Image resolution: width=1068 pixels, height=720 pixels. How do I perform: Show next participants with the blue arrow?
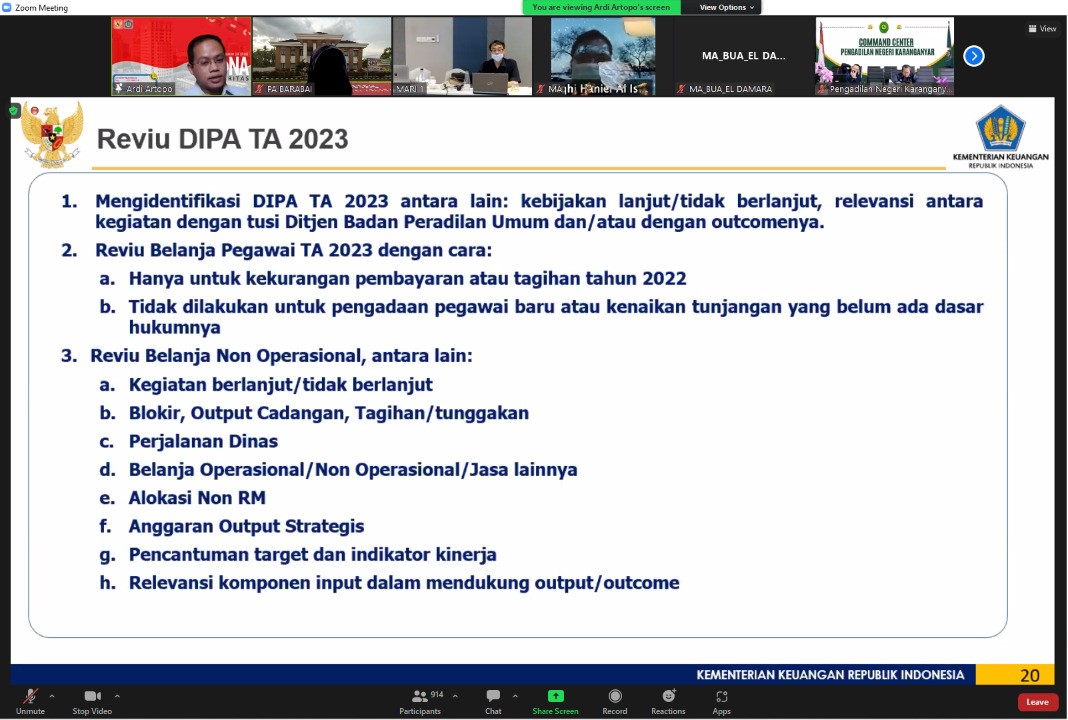pyautogui.click(x=973, y=56)
